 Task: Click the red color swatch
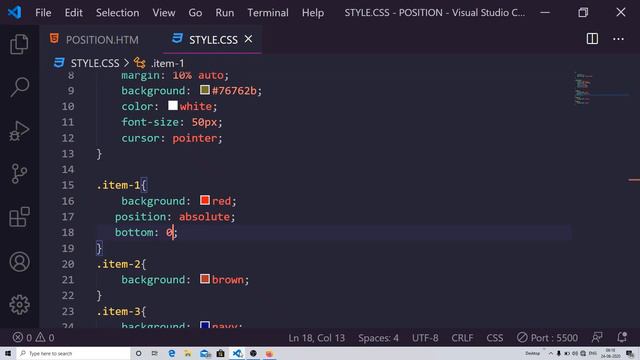tap(205, 200)
